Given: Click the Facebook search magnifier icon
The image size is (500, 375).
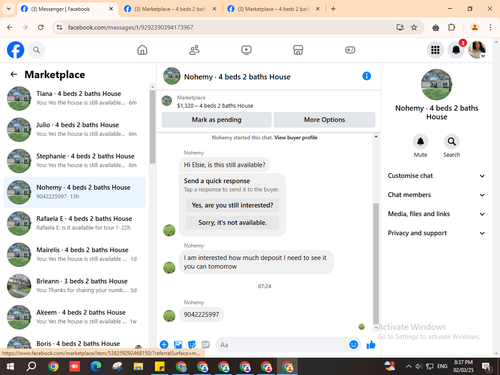Looking at the screenshot, I should tap(36, 50).
